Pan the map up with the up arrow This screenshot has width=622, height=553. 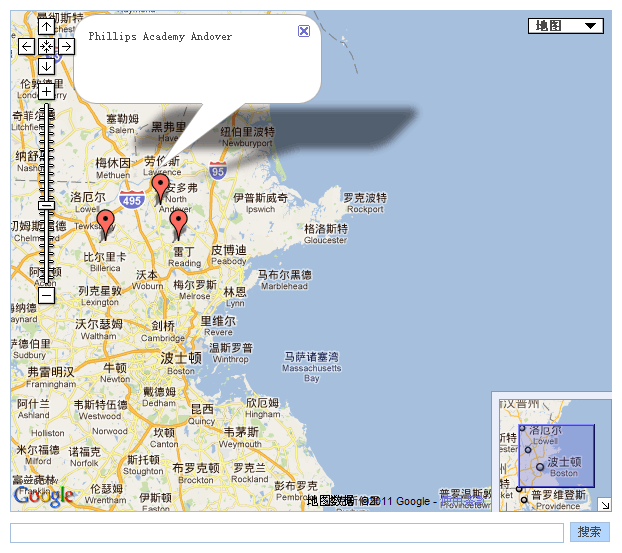(46, 27)
